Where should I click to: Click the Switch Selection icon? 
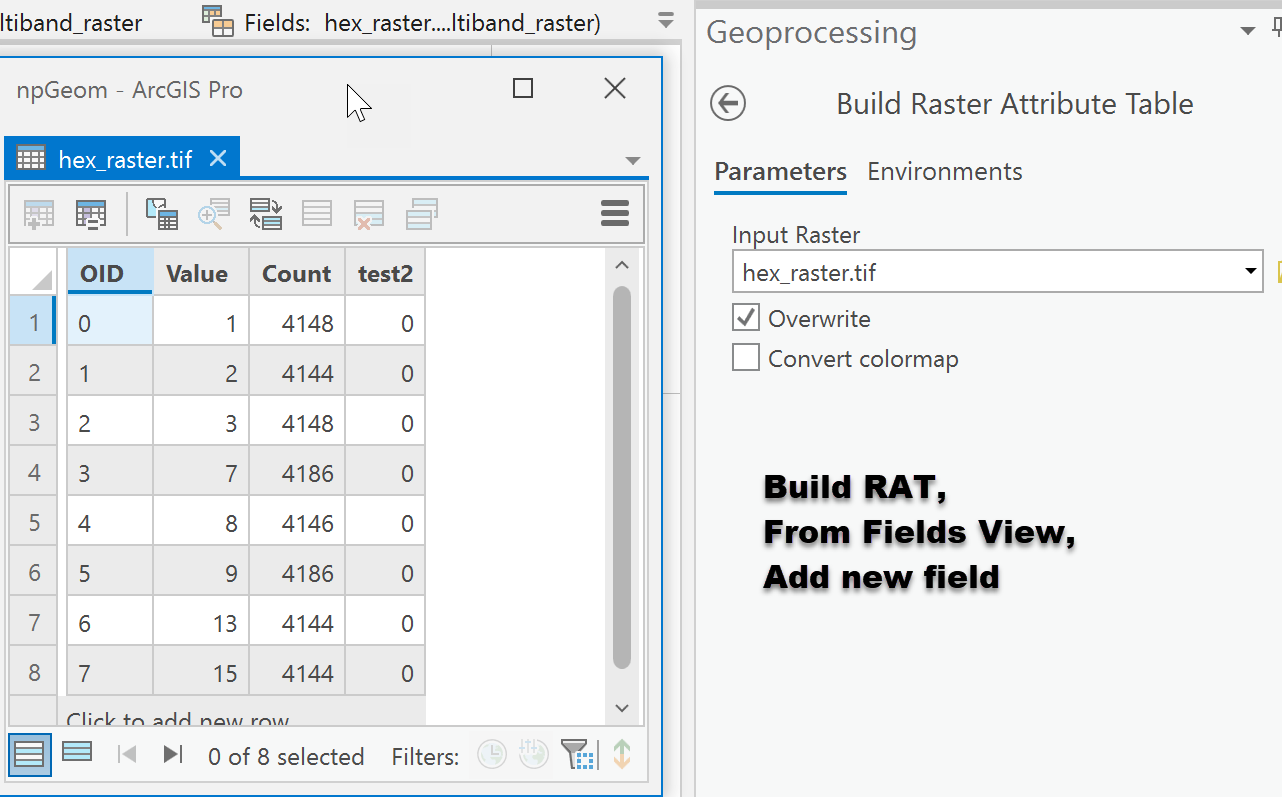coord(265,214)
